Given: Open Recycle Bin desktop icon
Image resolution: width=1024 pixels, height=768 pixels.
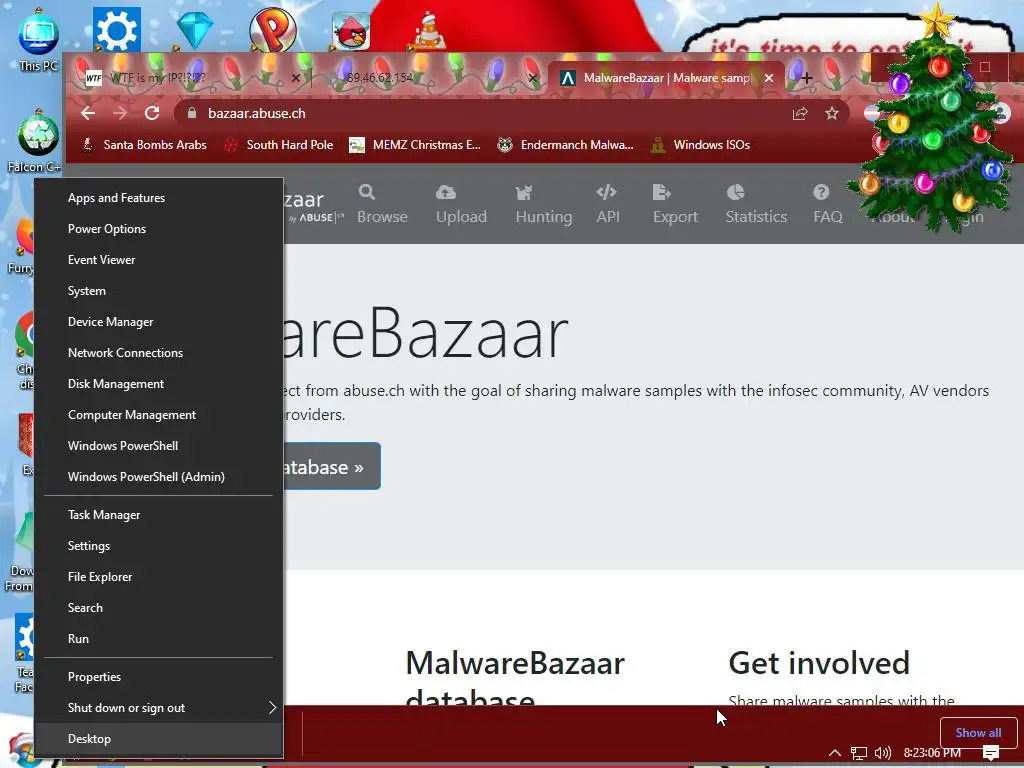Looking at the screenshot, I should coord(37,141).
